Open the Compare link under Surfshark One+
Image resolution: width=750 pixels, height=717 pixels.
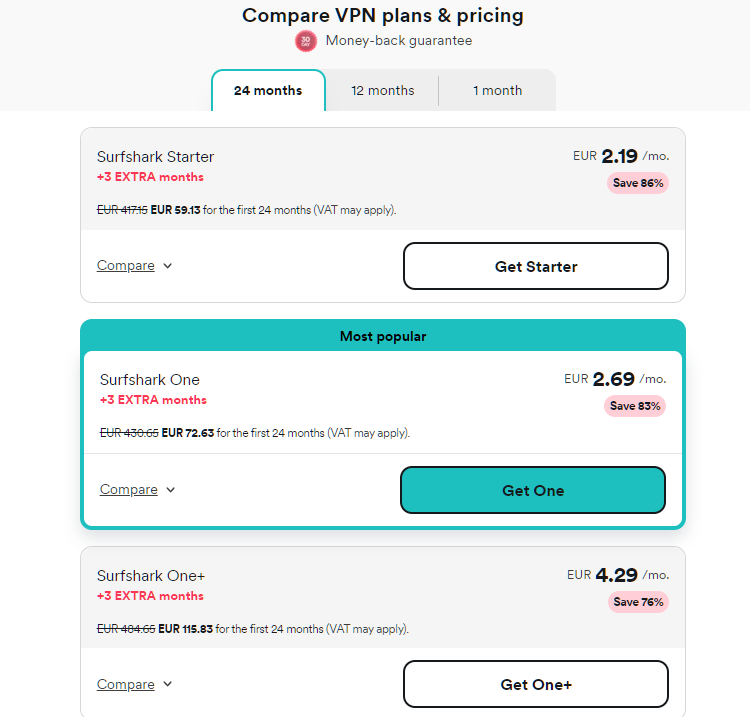tap(126, 684)
